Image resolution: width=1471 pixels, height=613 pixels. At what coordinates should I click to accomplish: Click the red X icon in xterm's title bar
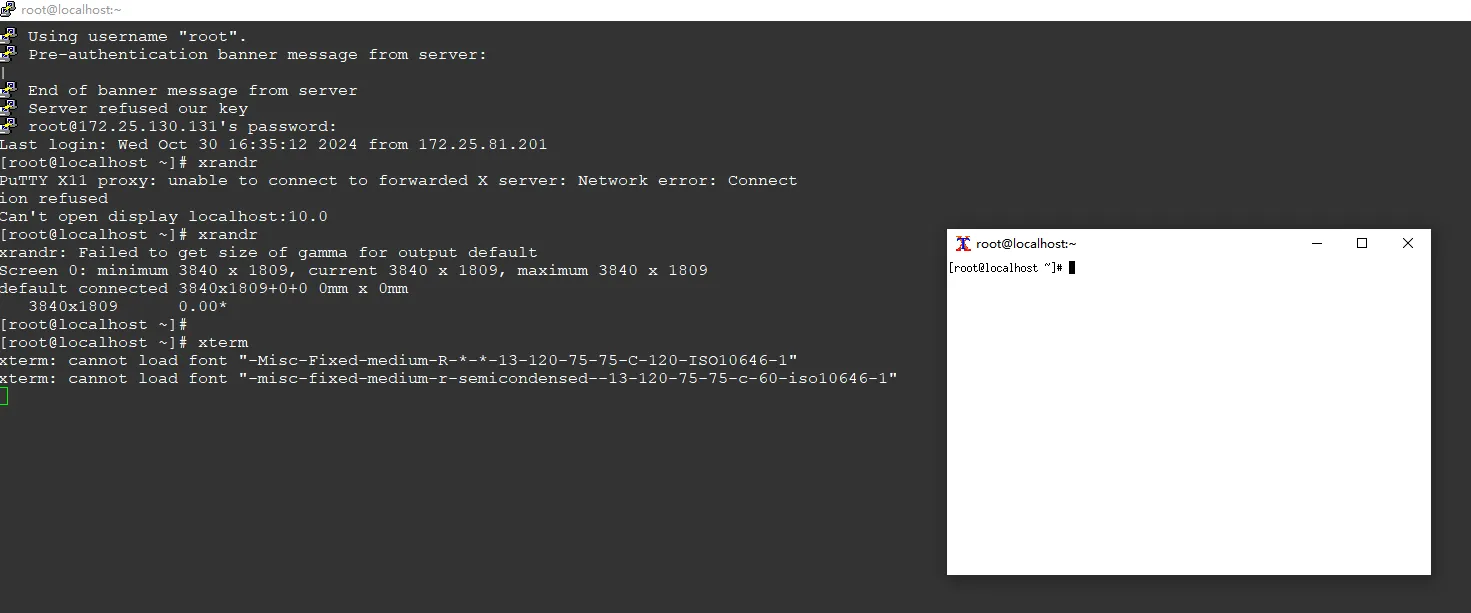[x=963, y=243]
